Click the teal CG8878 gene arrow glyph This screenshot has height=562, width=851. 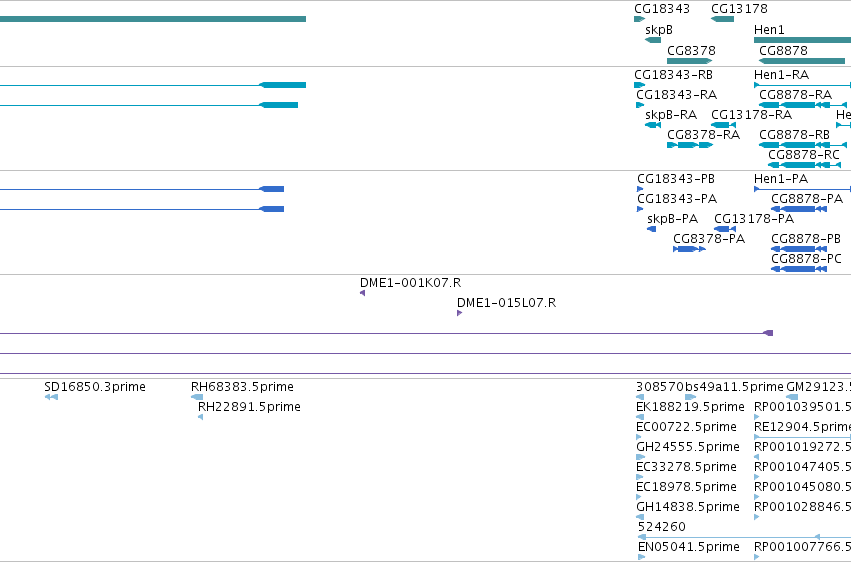802,61
